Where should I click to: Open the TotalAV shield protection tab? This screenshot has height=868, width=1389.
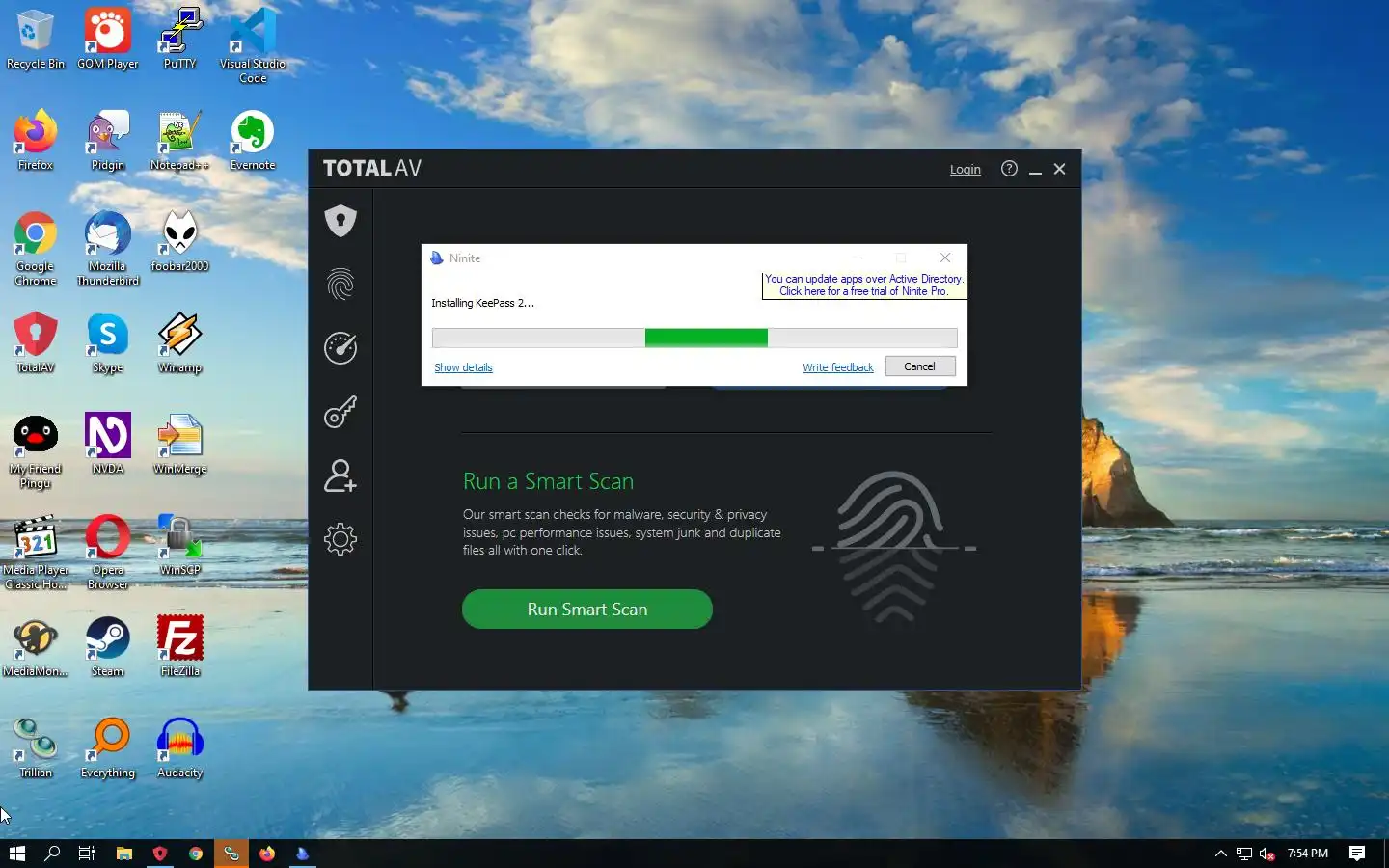pos(340,221)
